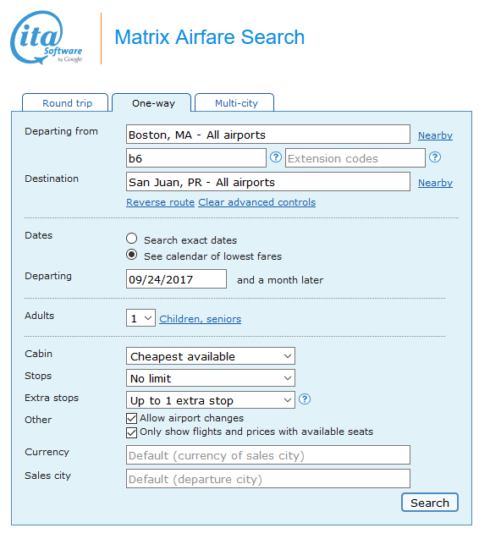Viewport: 490px width, 550px height.
Task: Click the Search button
Action: pos(430,503)
